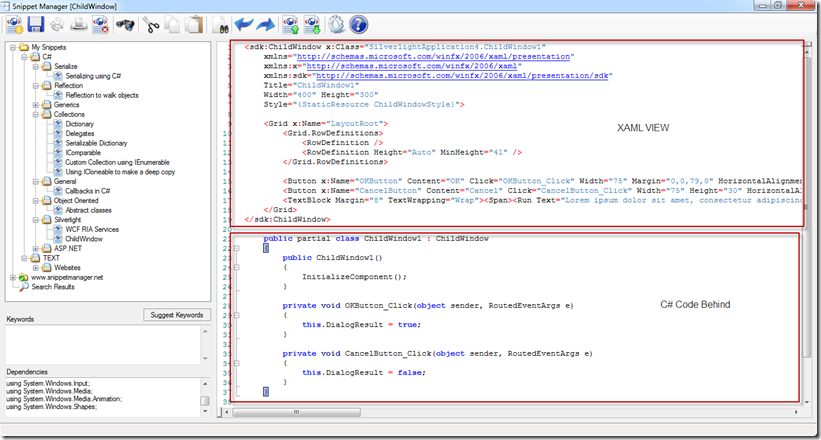Undo with the blue left arrow

[x=243, y=25]
